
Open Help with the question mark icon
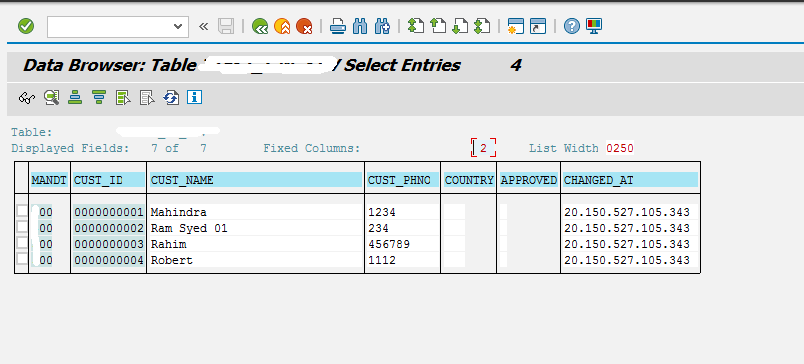tap(572, 26)
